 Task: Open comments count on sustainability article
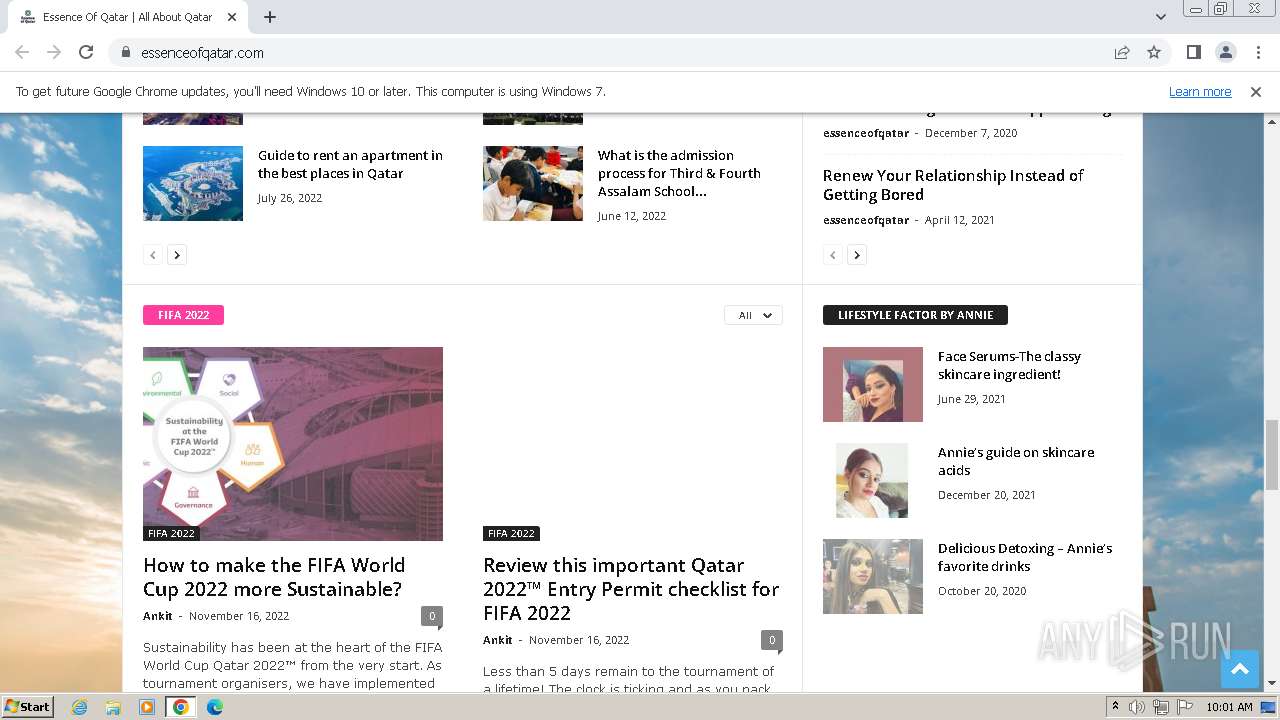432,616
